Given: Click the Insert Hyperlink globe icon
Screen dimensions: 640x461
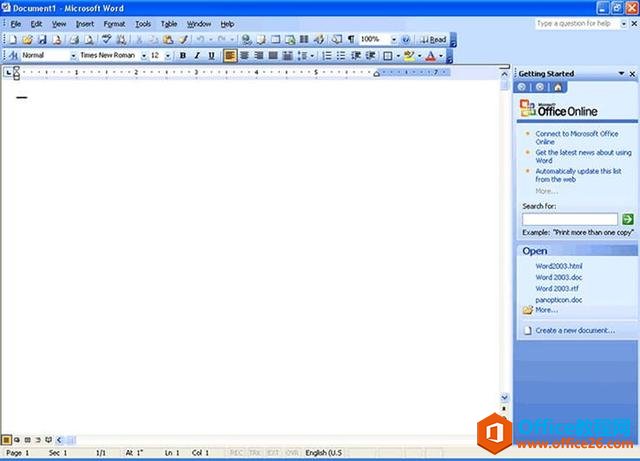Looking at the screenshot, I should click(x=246, y=40).
